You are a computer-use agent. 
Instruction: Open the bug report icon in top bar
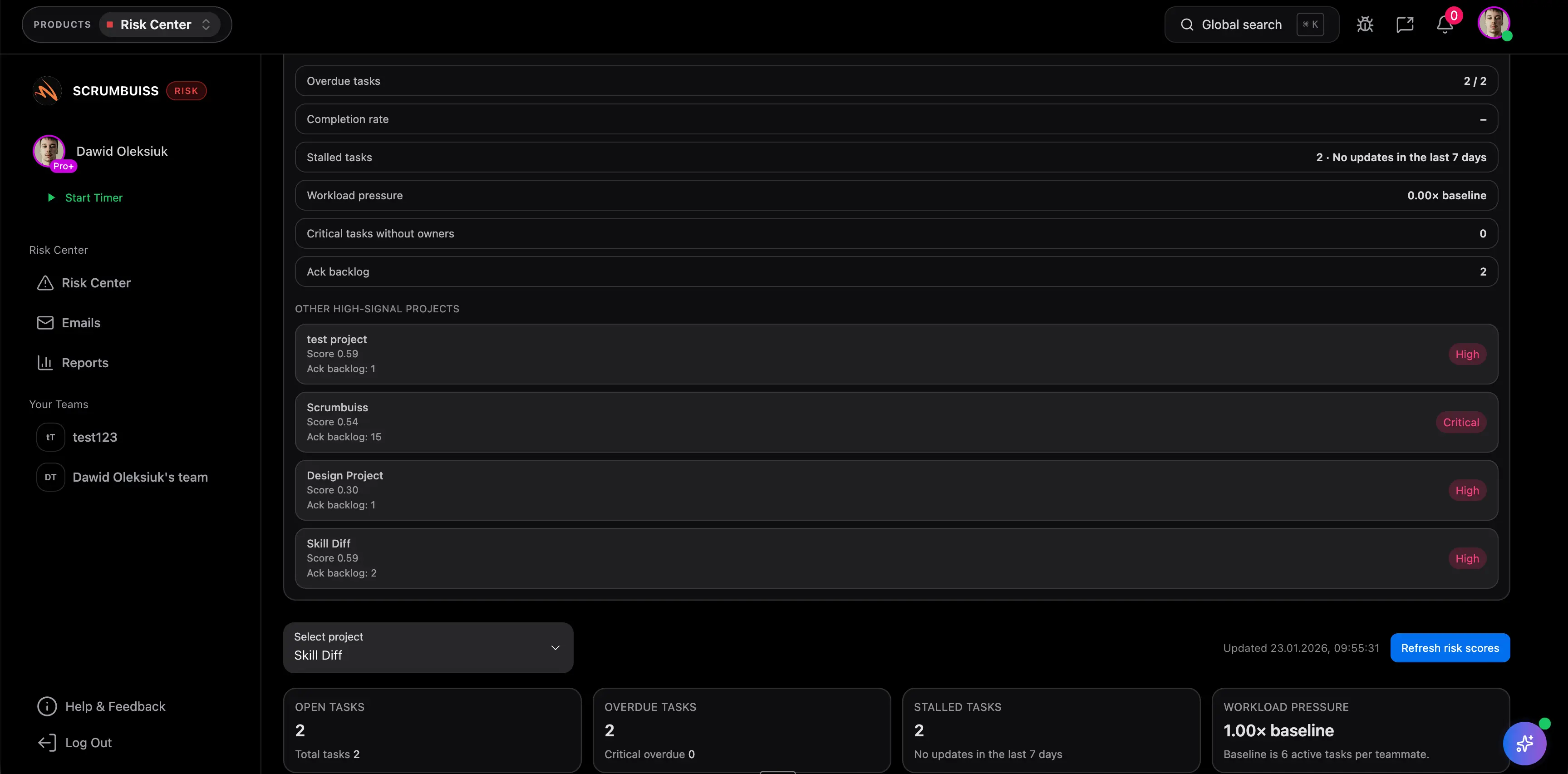pos(1365,25)
